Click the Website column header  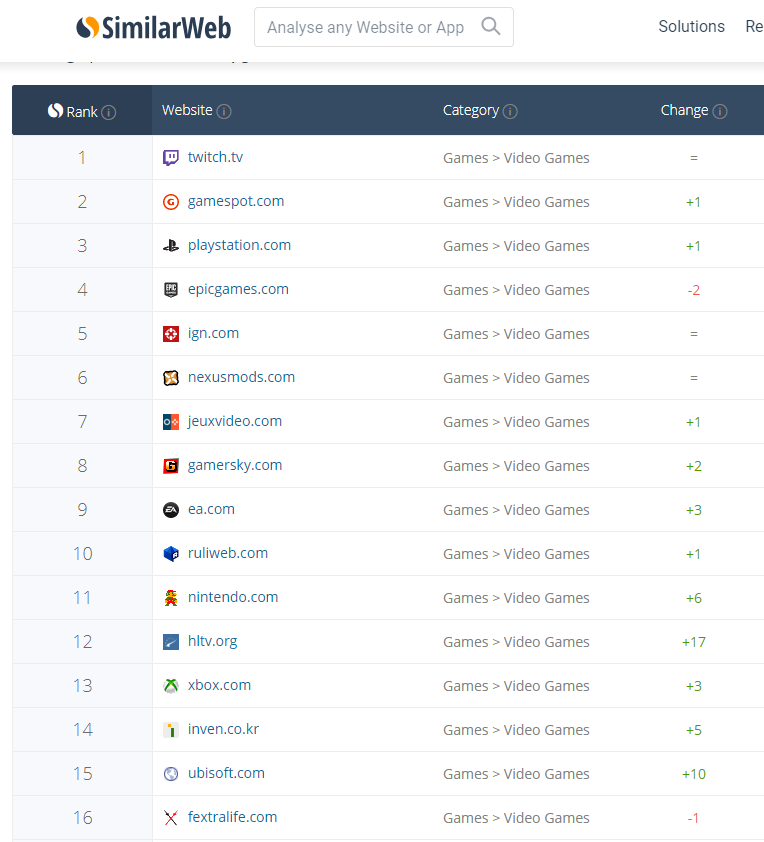click(187, 111)
